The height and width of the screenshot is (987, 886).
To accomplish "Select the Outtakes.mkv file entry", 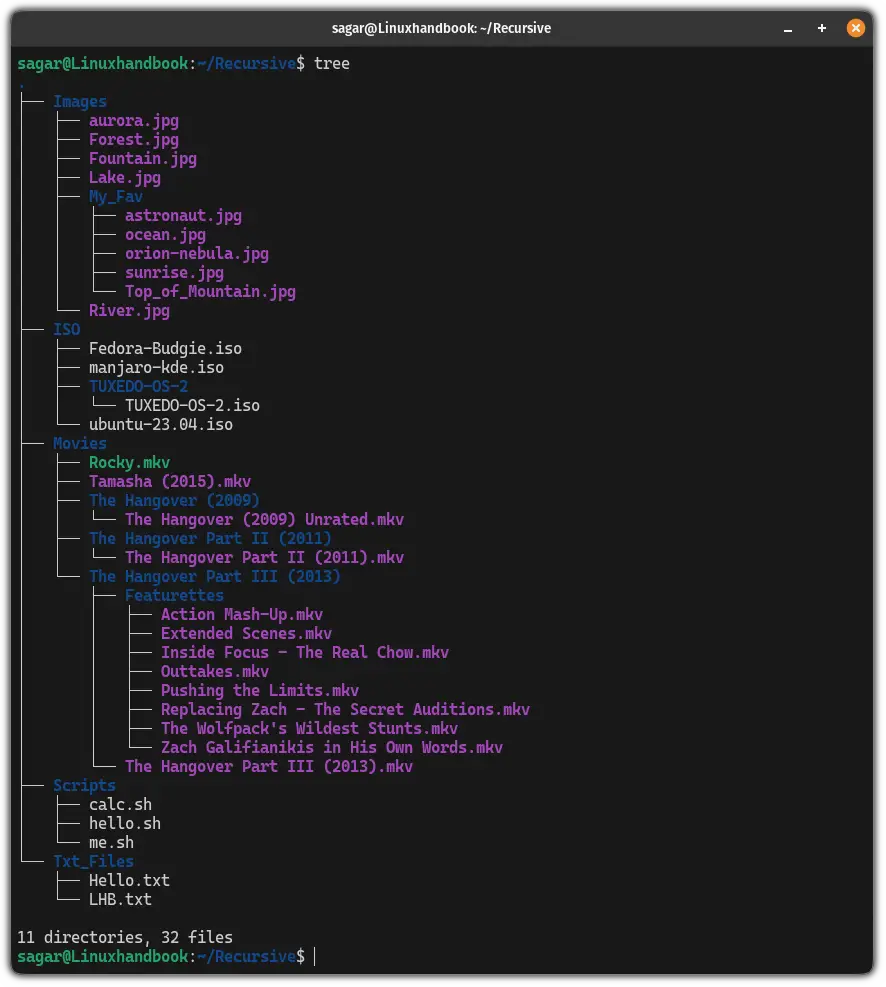I will tap(214, 671).
